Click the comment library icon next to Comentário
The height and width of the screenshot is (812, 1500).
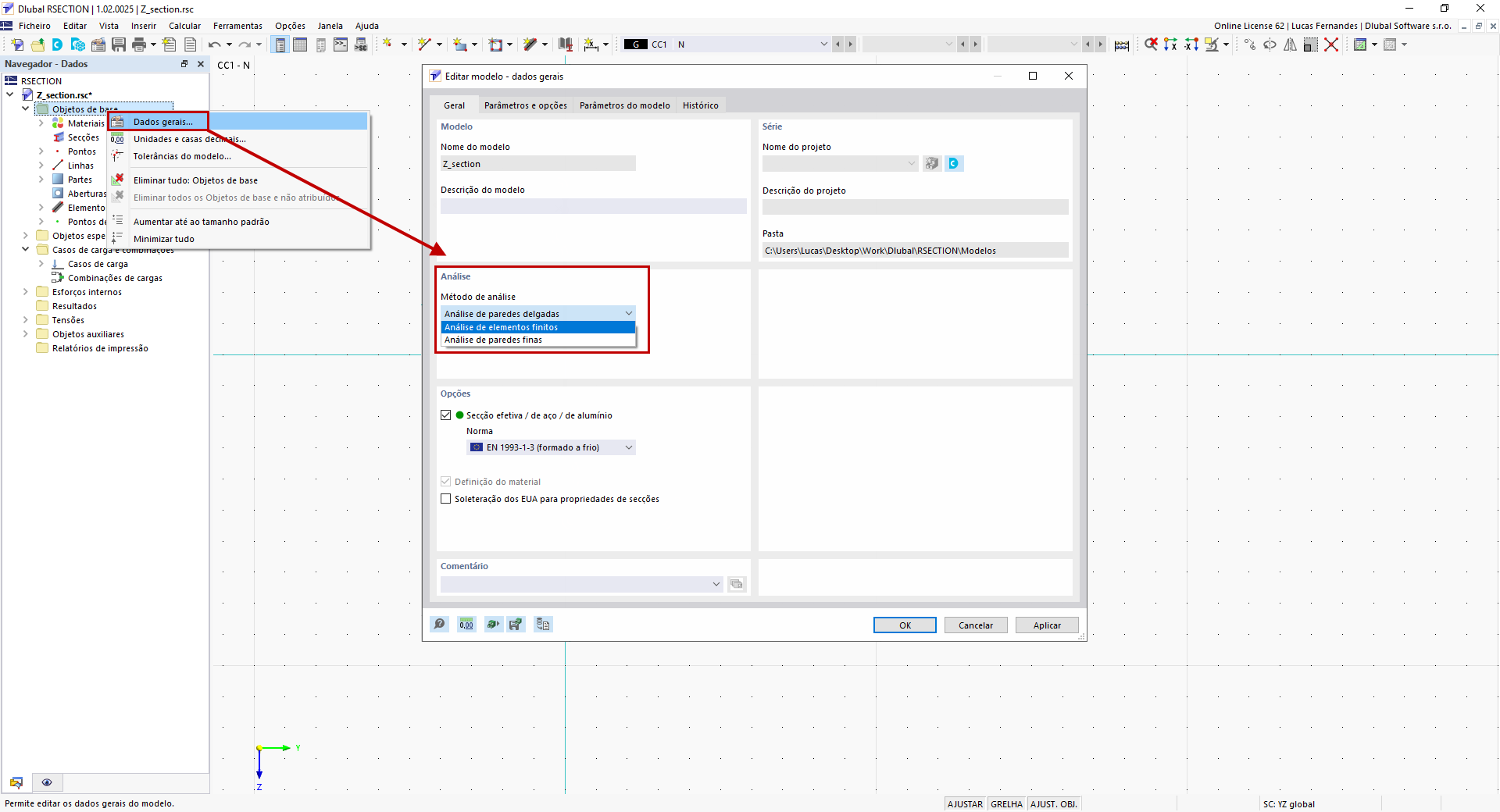[737, 584]
